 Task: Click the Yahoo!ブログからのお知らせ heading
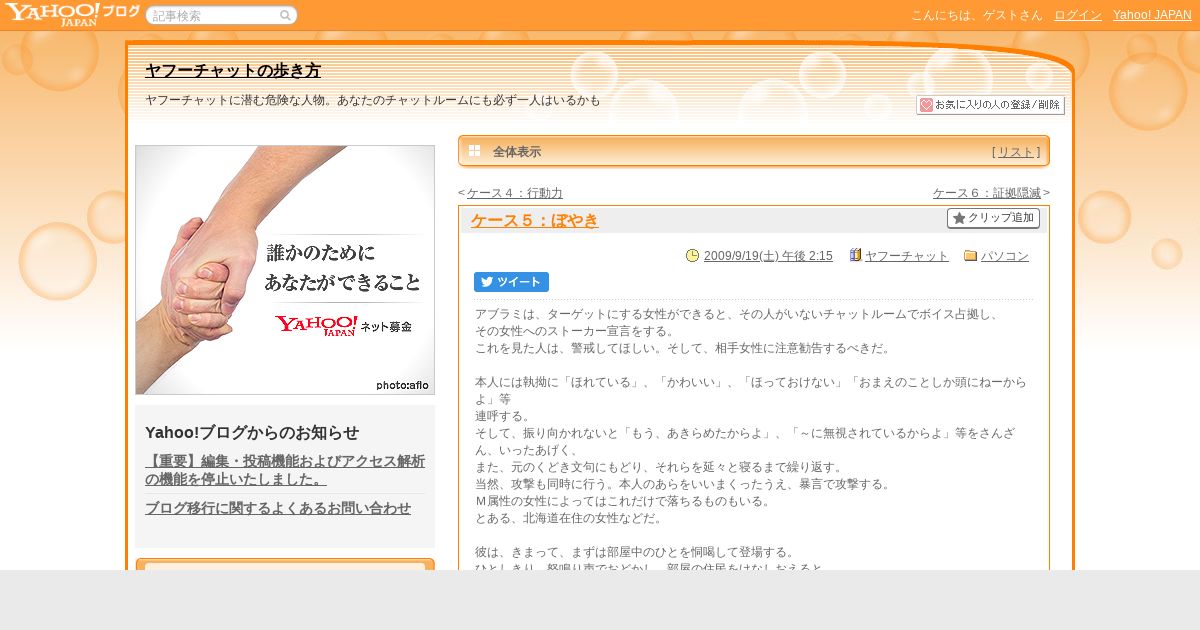tap(252, 433)
